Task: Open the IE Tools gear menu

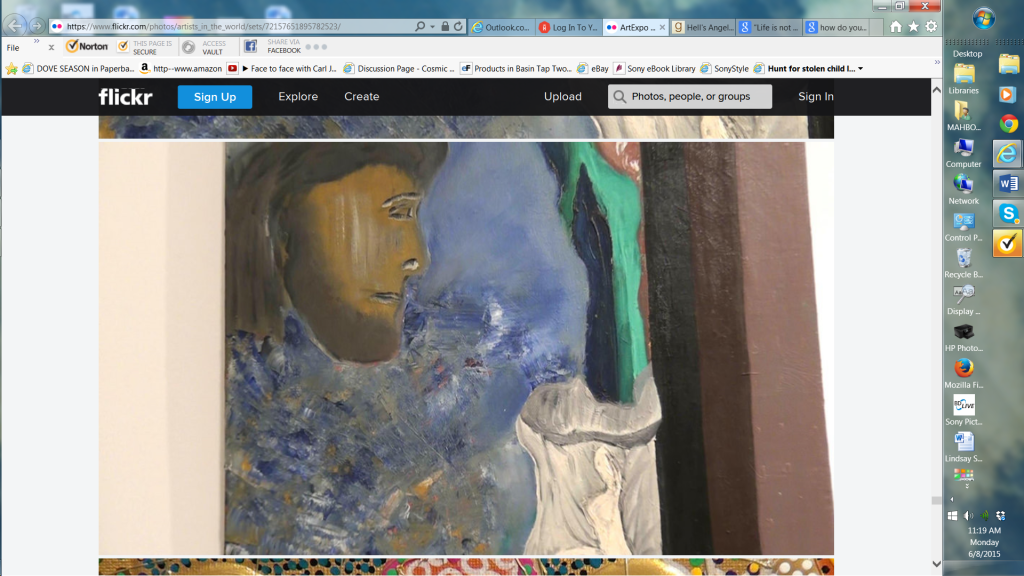Action: (931, 27)
